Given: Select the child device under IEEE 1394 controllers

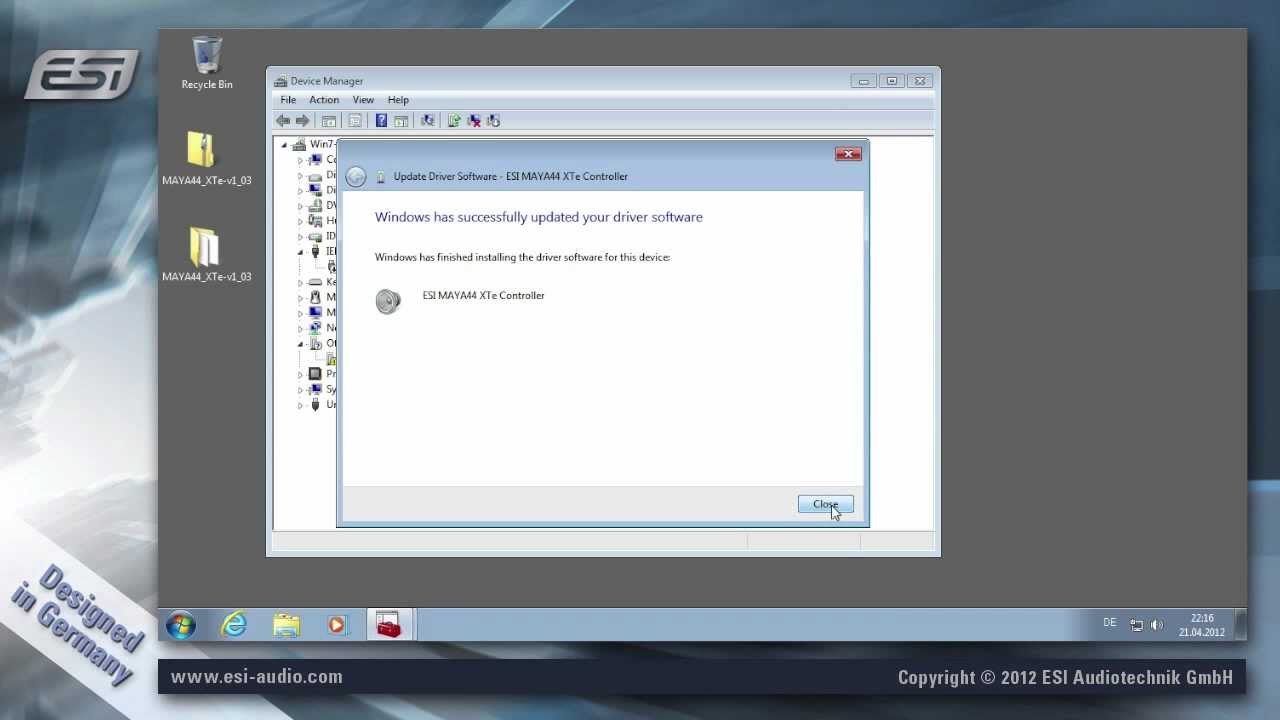Looking at the screenshot, I should click(x=332, y=267).
